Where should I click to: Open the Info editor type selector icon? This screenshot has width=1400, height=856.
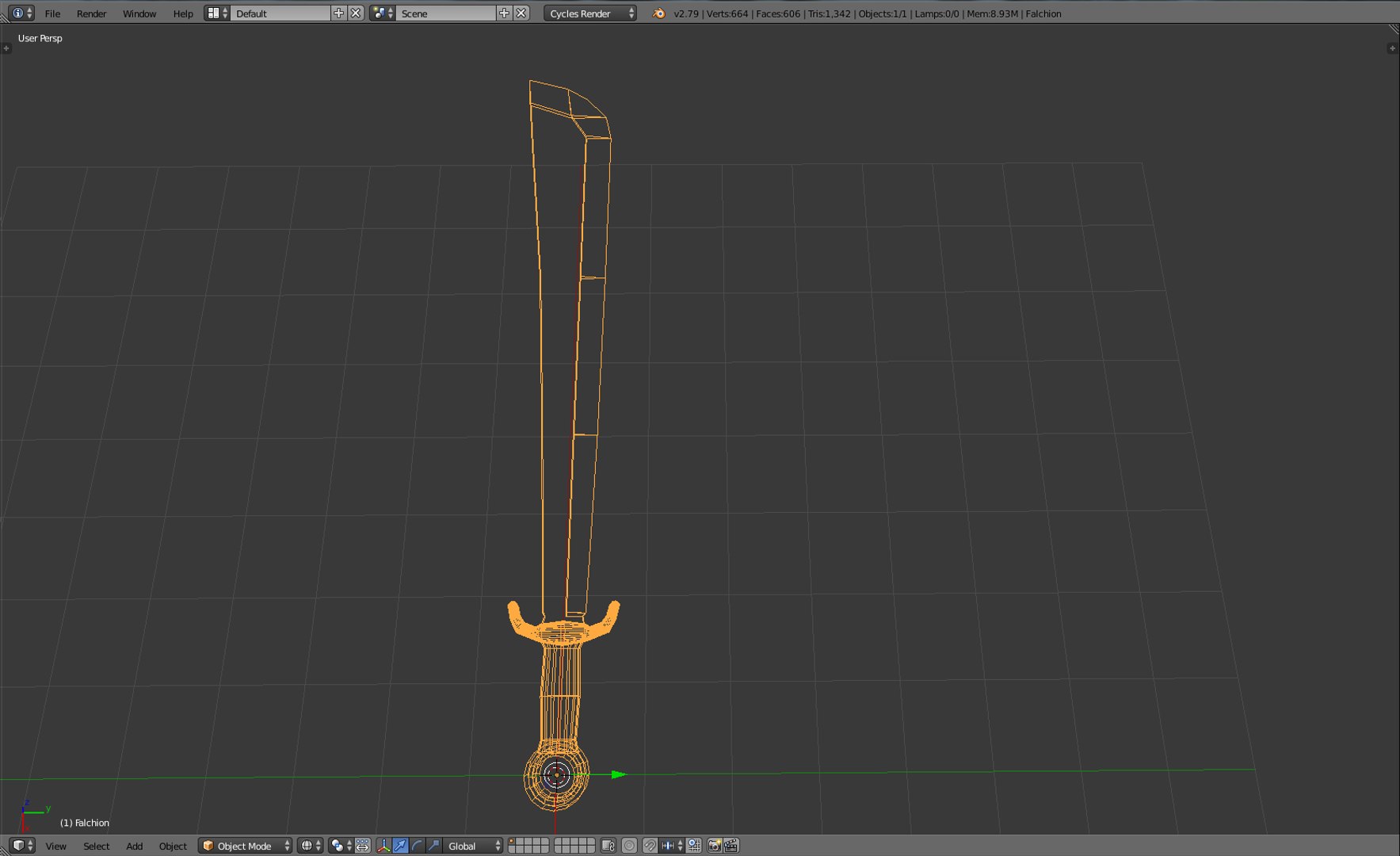click(21, 13)
